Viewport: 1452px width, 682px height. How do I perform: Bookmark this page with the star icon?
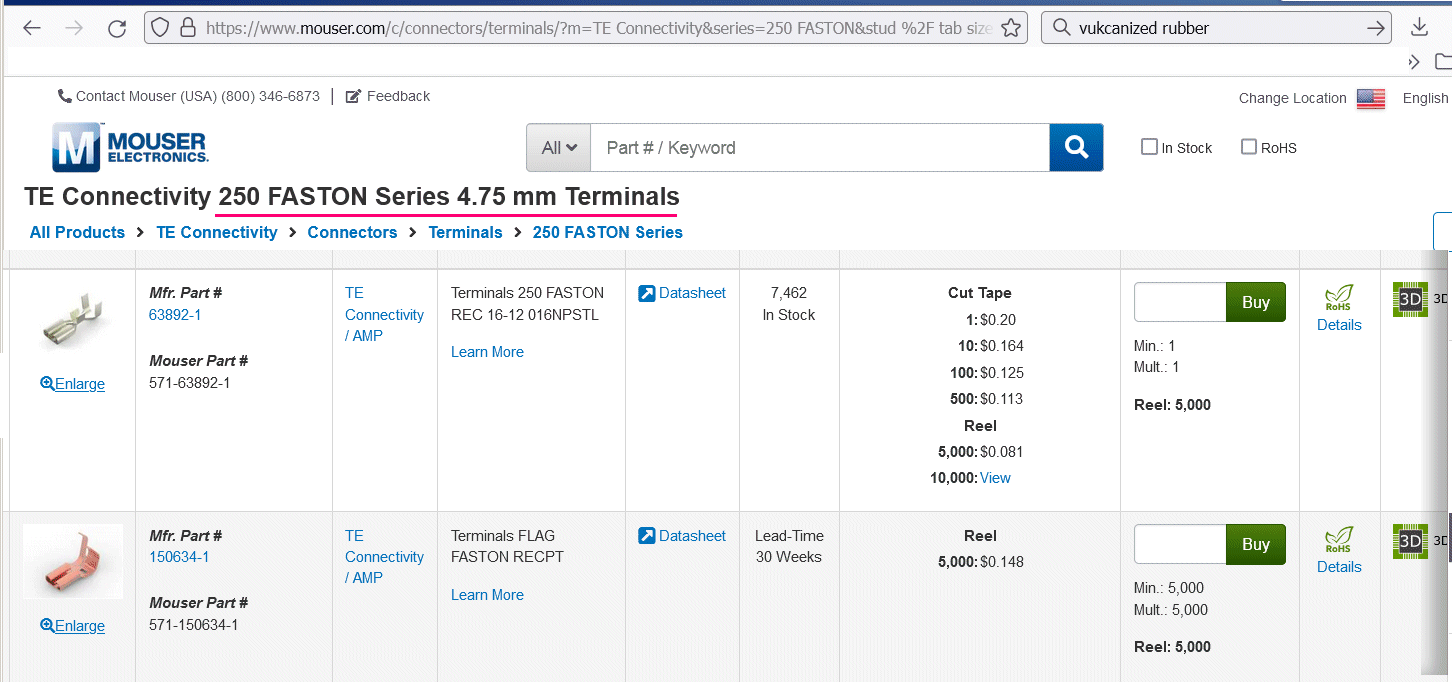pos(1011,28)
